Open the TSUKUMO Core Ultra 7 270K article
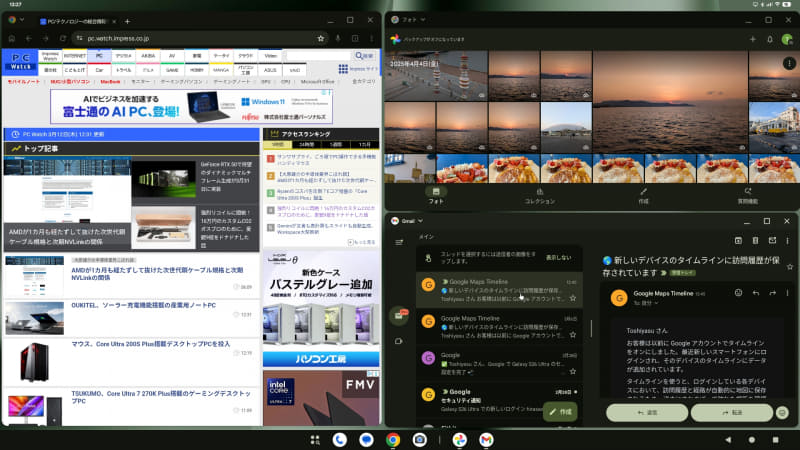Image resolution: width=800 pixels, height=450 pixels. pos(161,397)
